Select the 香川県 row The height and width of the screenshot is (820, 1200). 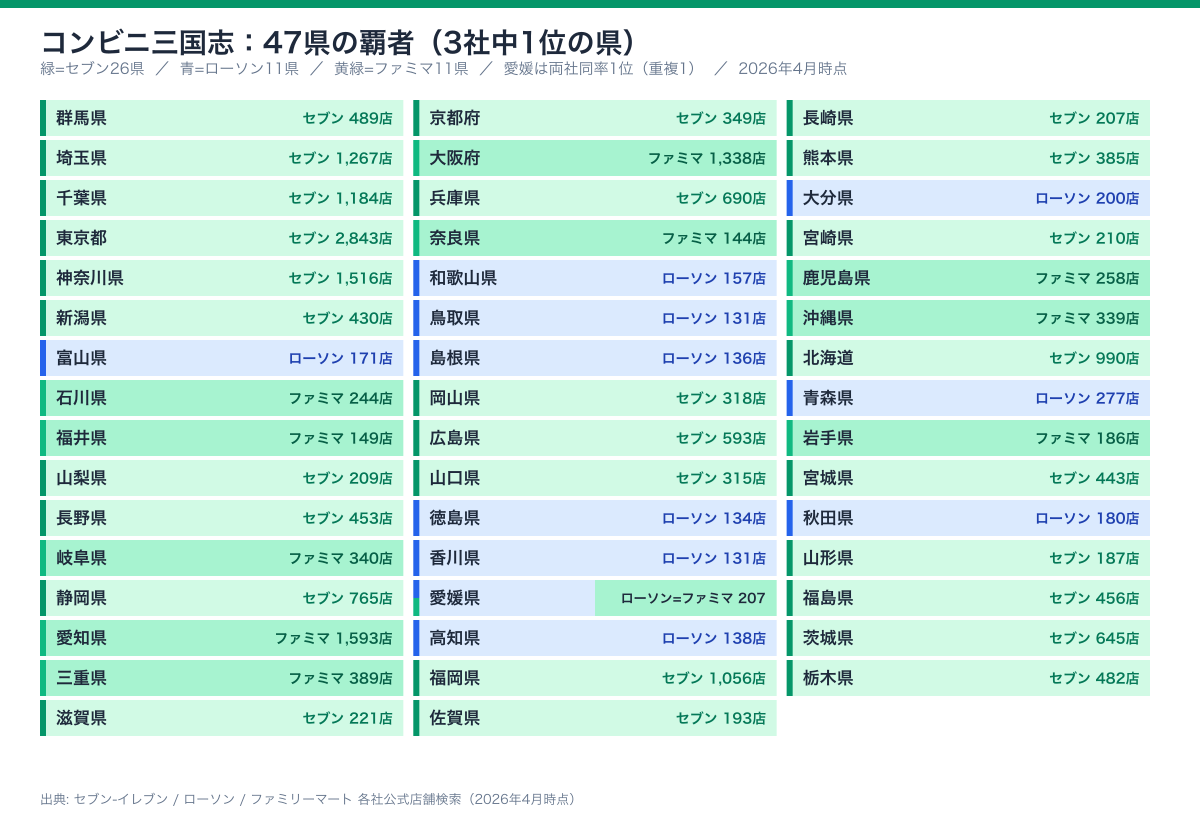595,558
